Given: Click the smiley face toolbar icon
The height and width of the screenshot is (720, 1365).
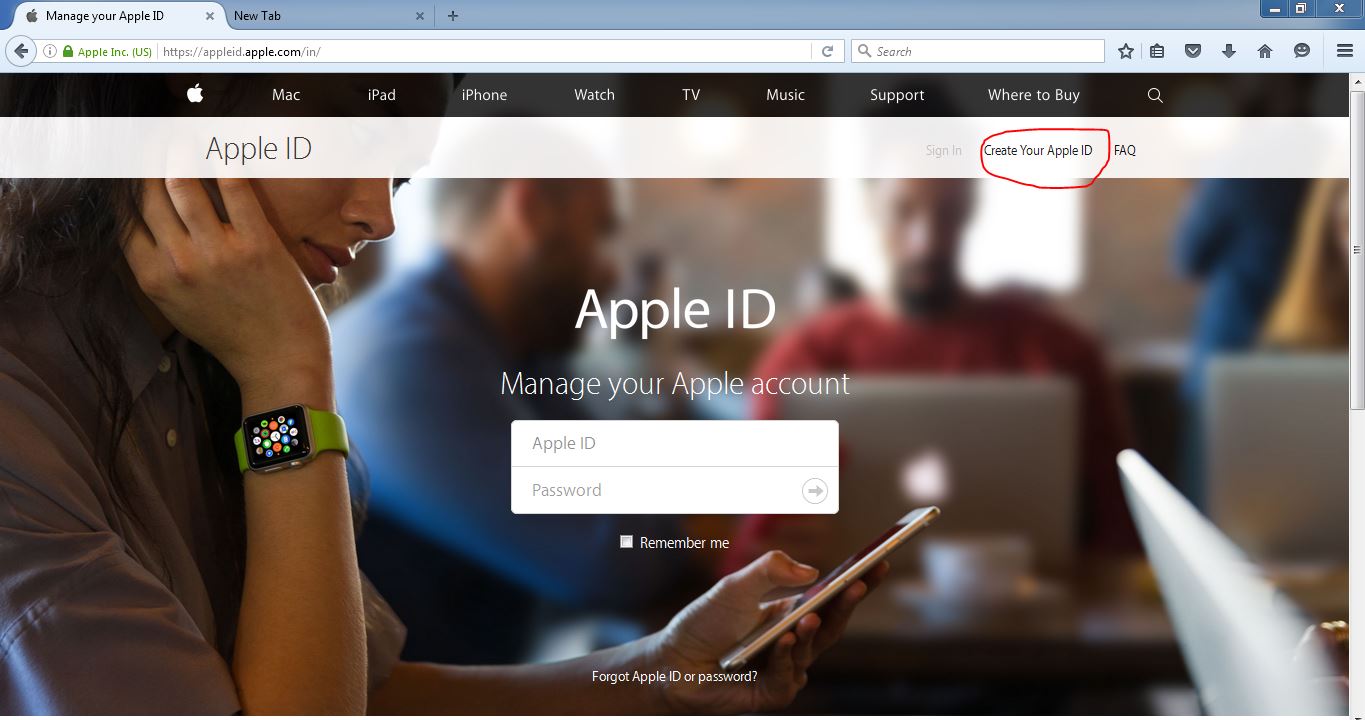Looking at the screenshot, I should [x=1302, y=51].
